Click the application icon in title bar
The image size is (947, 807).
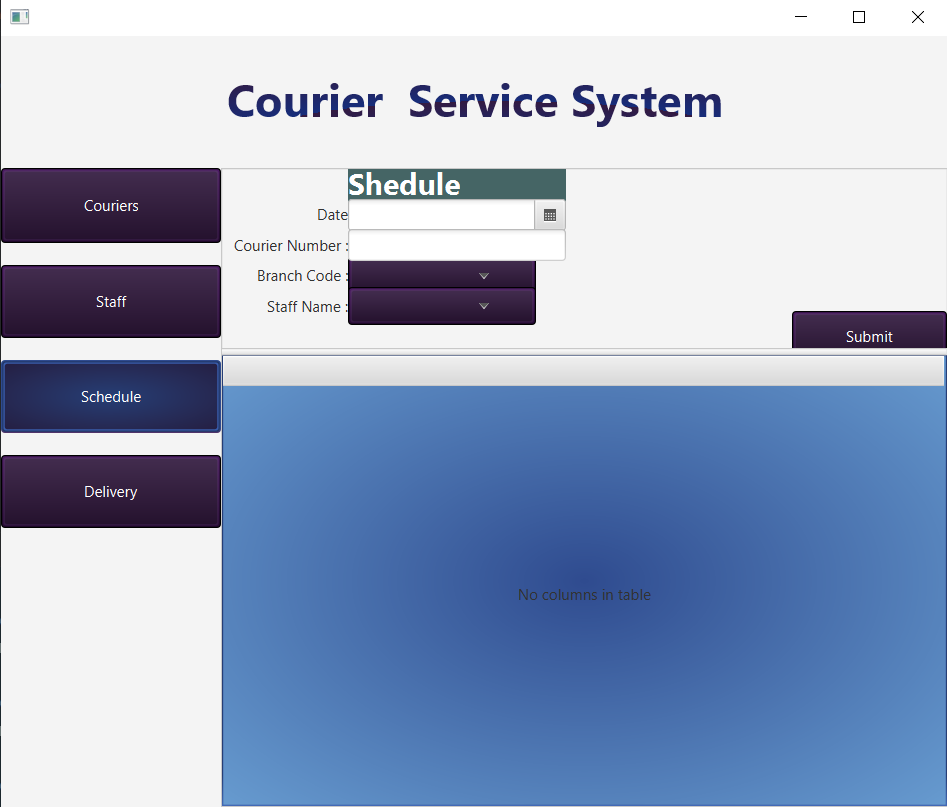(x=20, y=17)
